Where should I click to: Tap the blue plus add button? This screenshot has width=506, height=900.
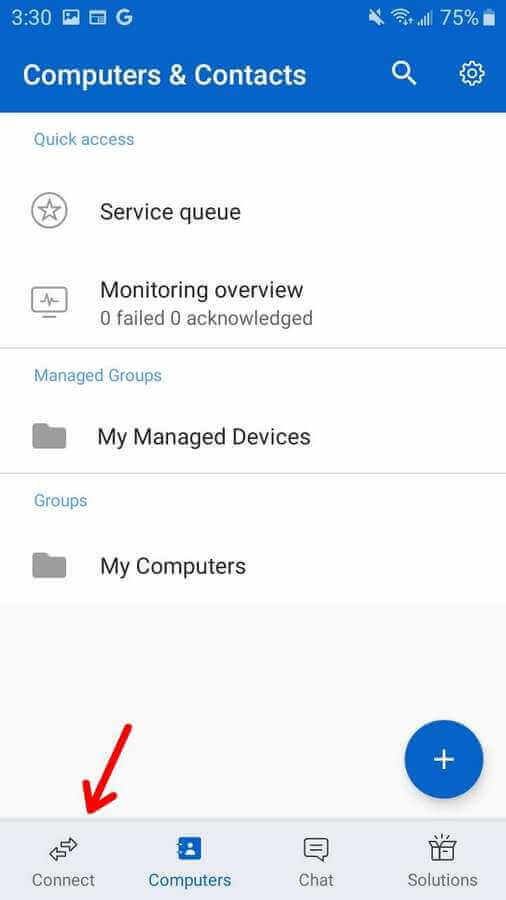click(x=443, y=759)
